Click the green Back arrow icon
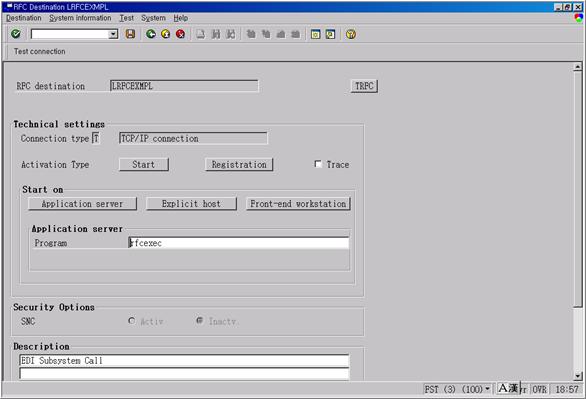The image size is (586, 399). (x=151, y=34)
